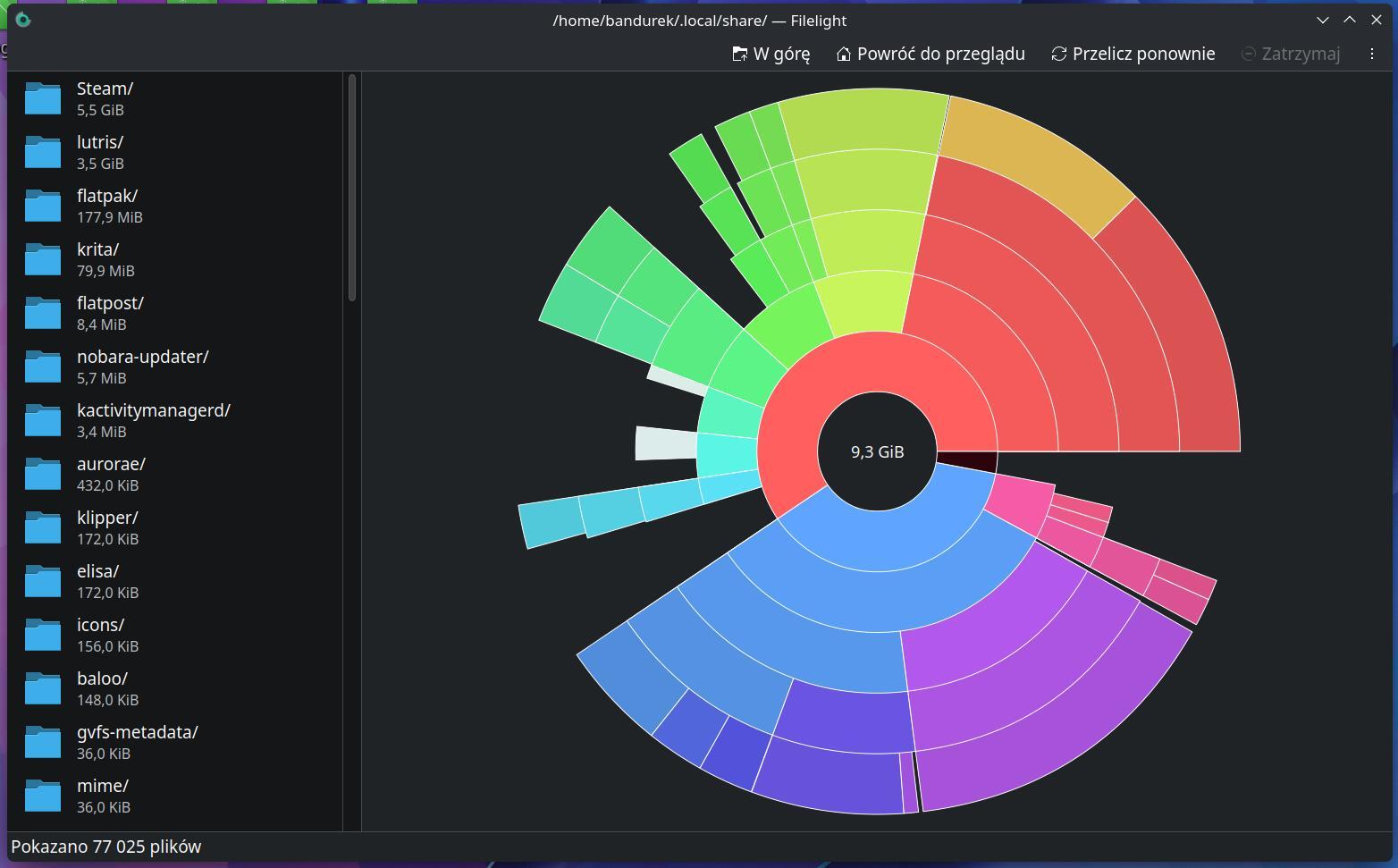Screen dimensions: 1398x868
Task: Click the baloo folder icon
Action: (x=43, y=688)
